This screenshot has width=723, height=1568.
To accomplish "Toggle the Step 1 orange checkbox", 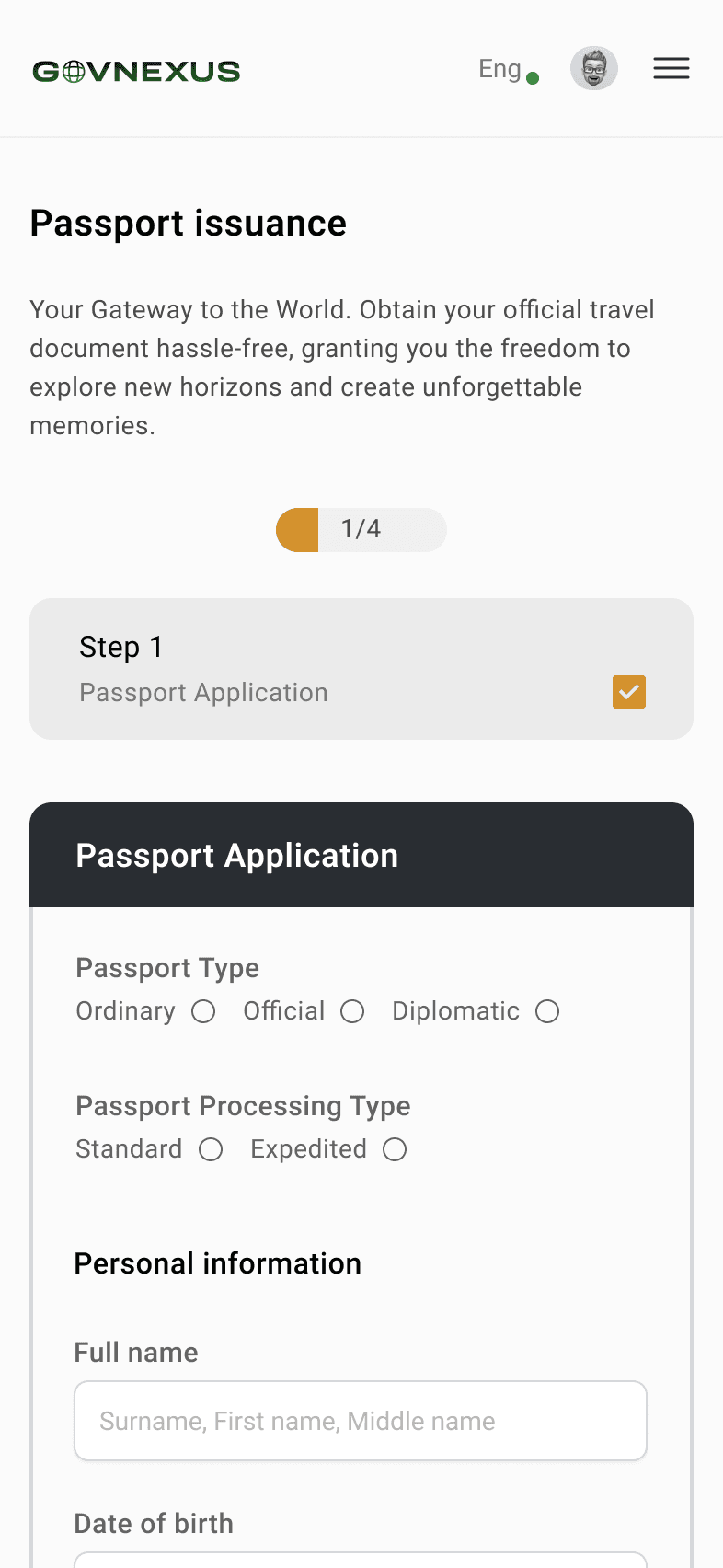I will 629,692.
